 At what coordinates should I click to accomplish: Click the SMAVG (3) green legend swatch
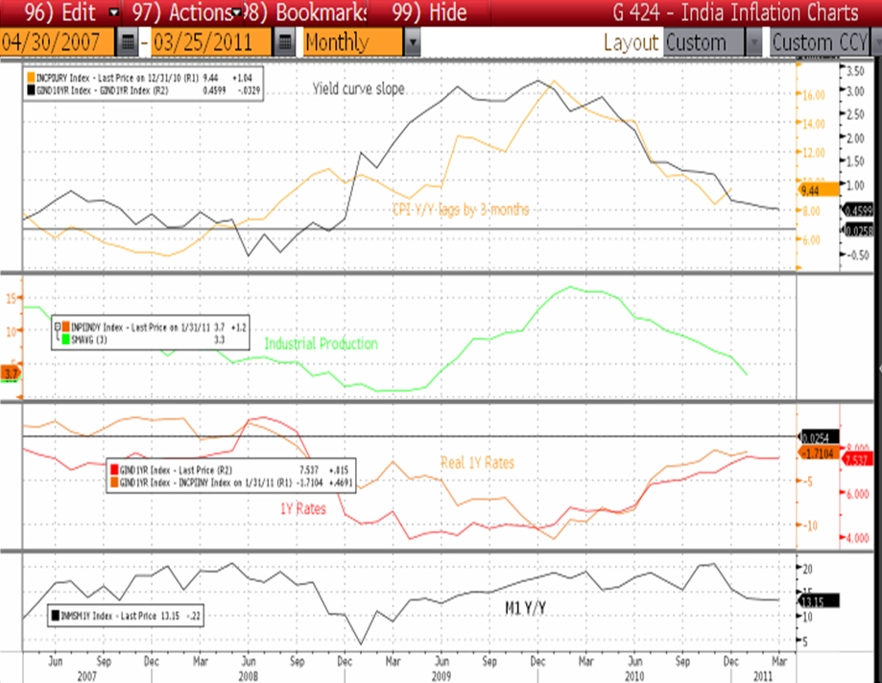(x=66, y=340)
